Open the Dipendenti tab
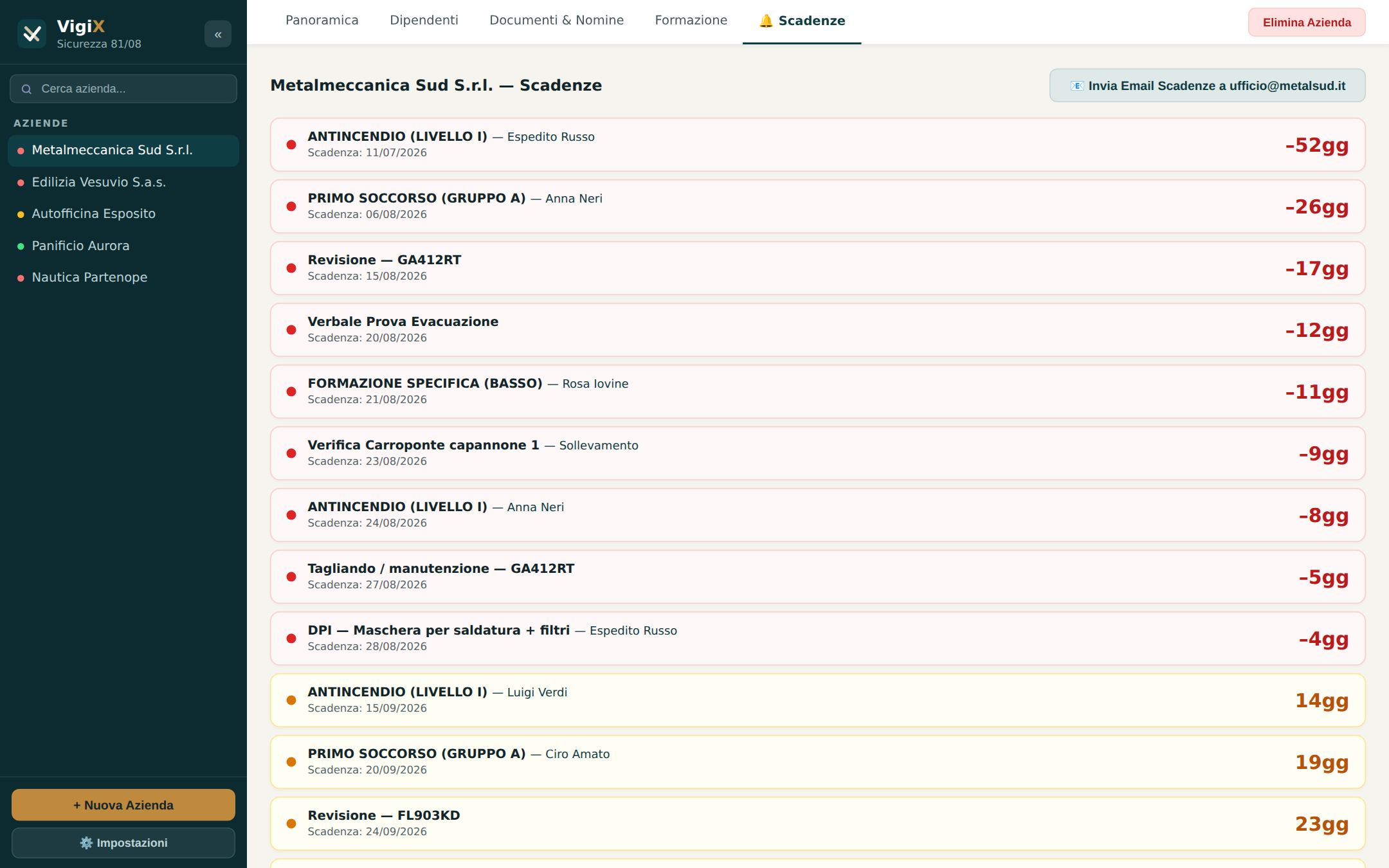The image size is (1389, 868). (x=424, y=21)
